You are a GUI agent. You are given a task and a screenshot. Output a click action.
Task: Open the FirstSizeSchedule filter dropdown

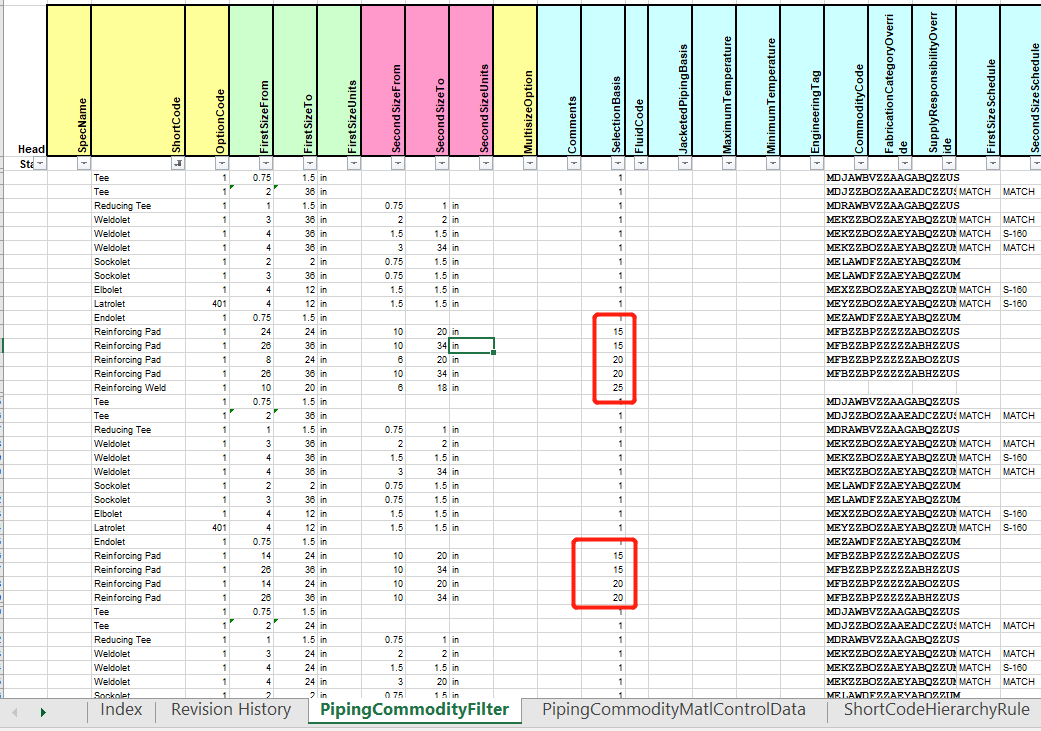pyautogui.click(x=993, y=163)
